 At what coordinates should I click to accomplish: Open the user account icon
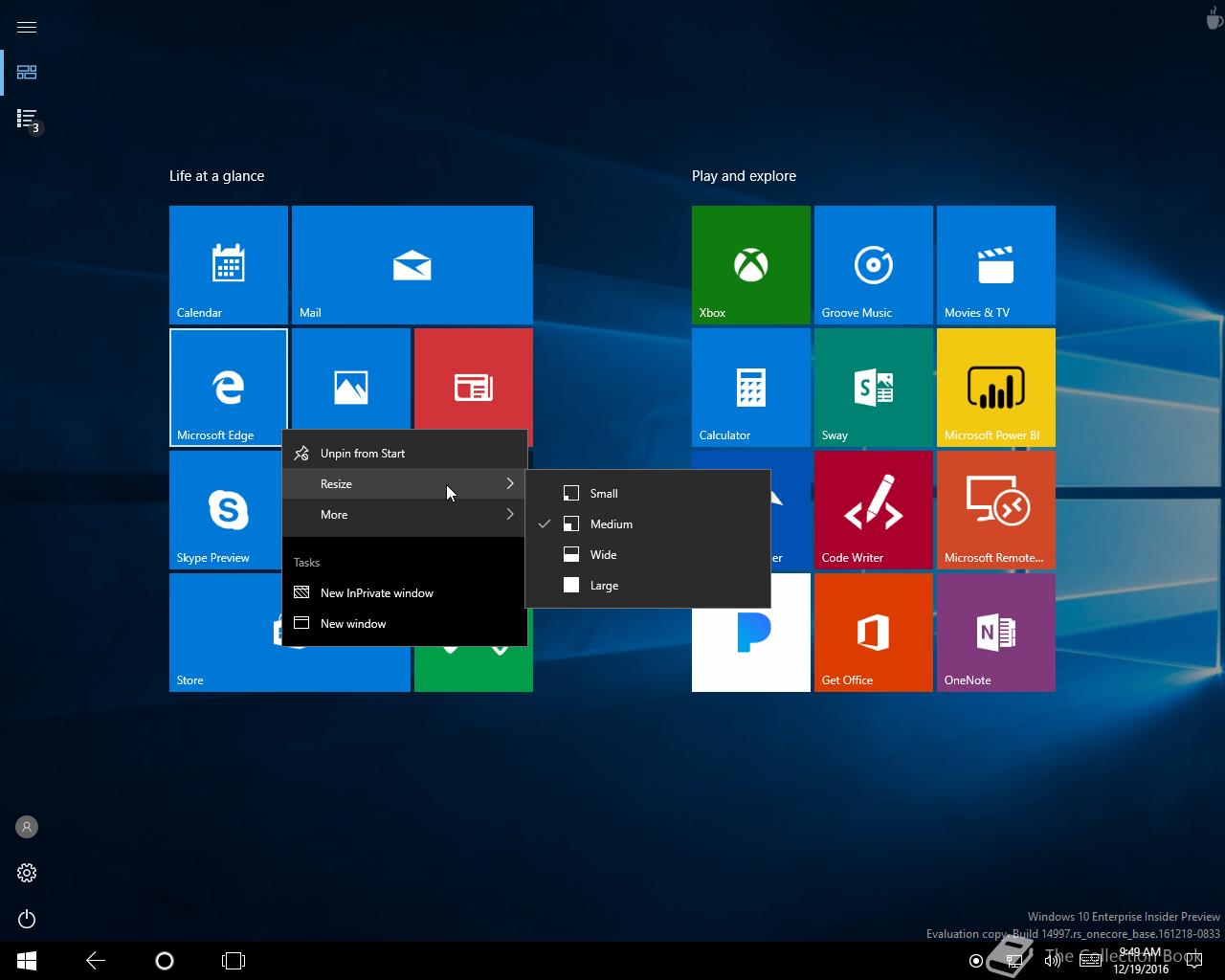(x=27, y=827)
